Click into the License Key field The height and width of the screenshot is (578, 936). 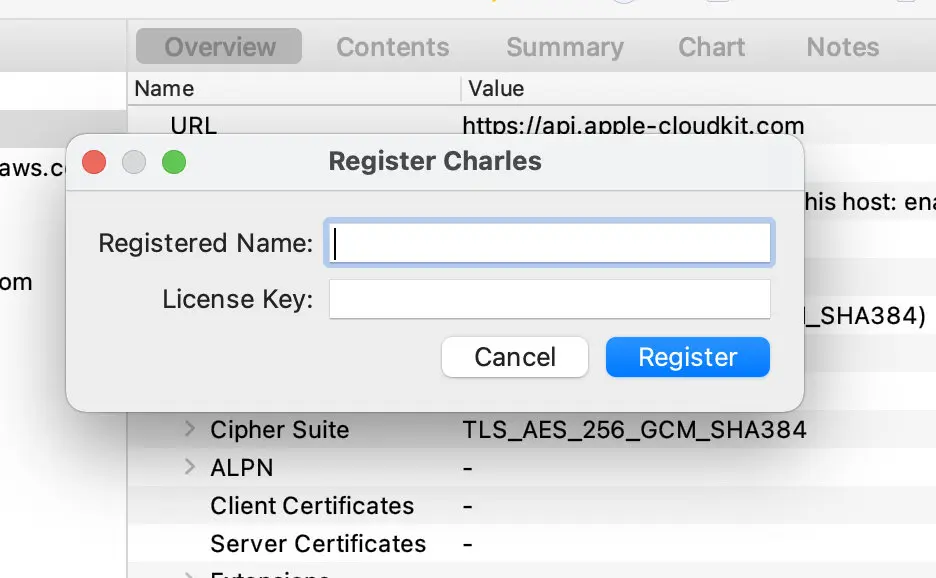pos(549,299)
